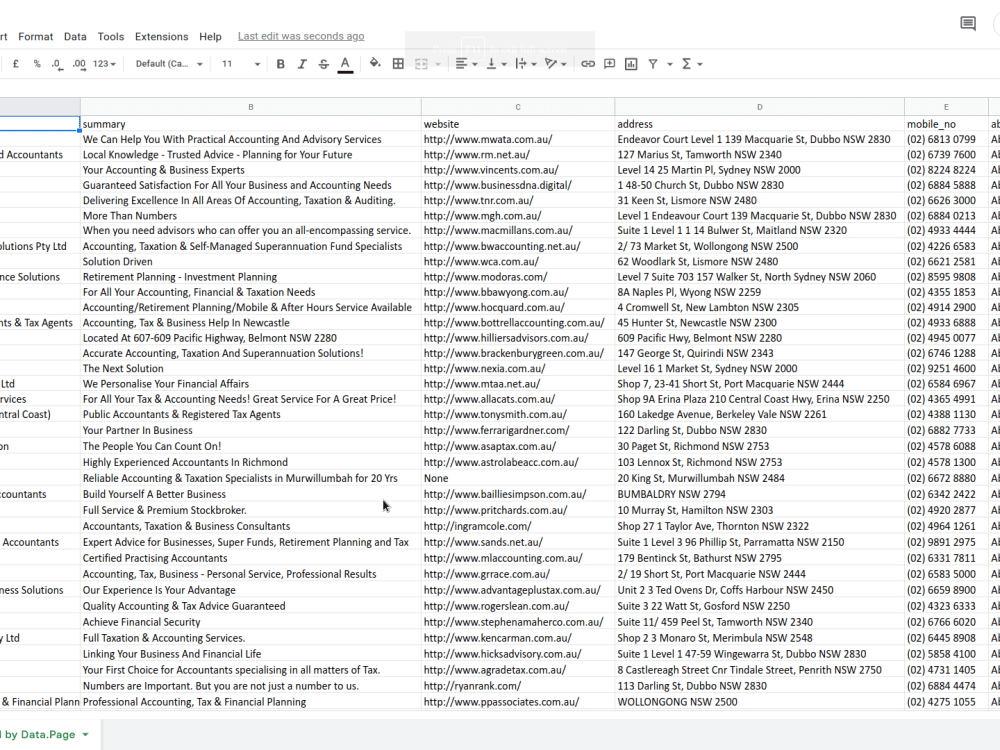The height and width of the screenshot is (750, 1000).
Task: Open the Help menu
Action: (210, 36)
